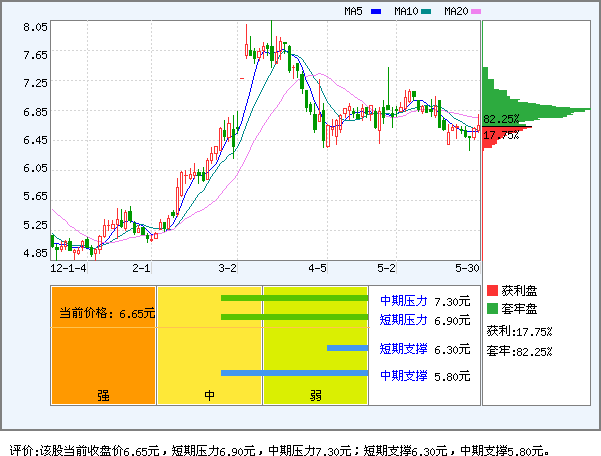This screenshot has width=601, height=456.
Task: Click the orange 强 strength panel label
Action: click(x=103, y=395)
